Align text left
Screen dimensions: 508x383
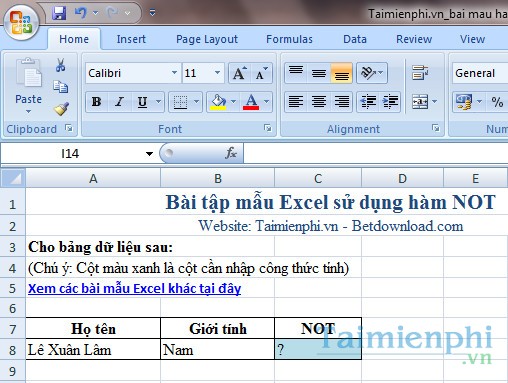click(x=296, y=101)
